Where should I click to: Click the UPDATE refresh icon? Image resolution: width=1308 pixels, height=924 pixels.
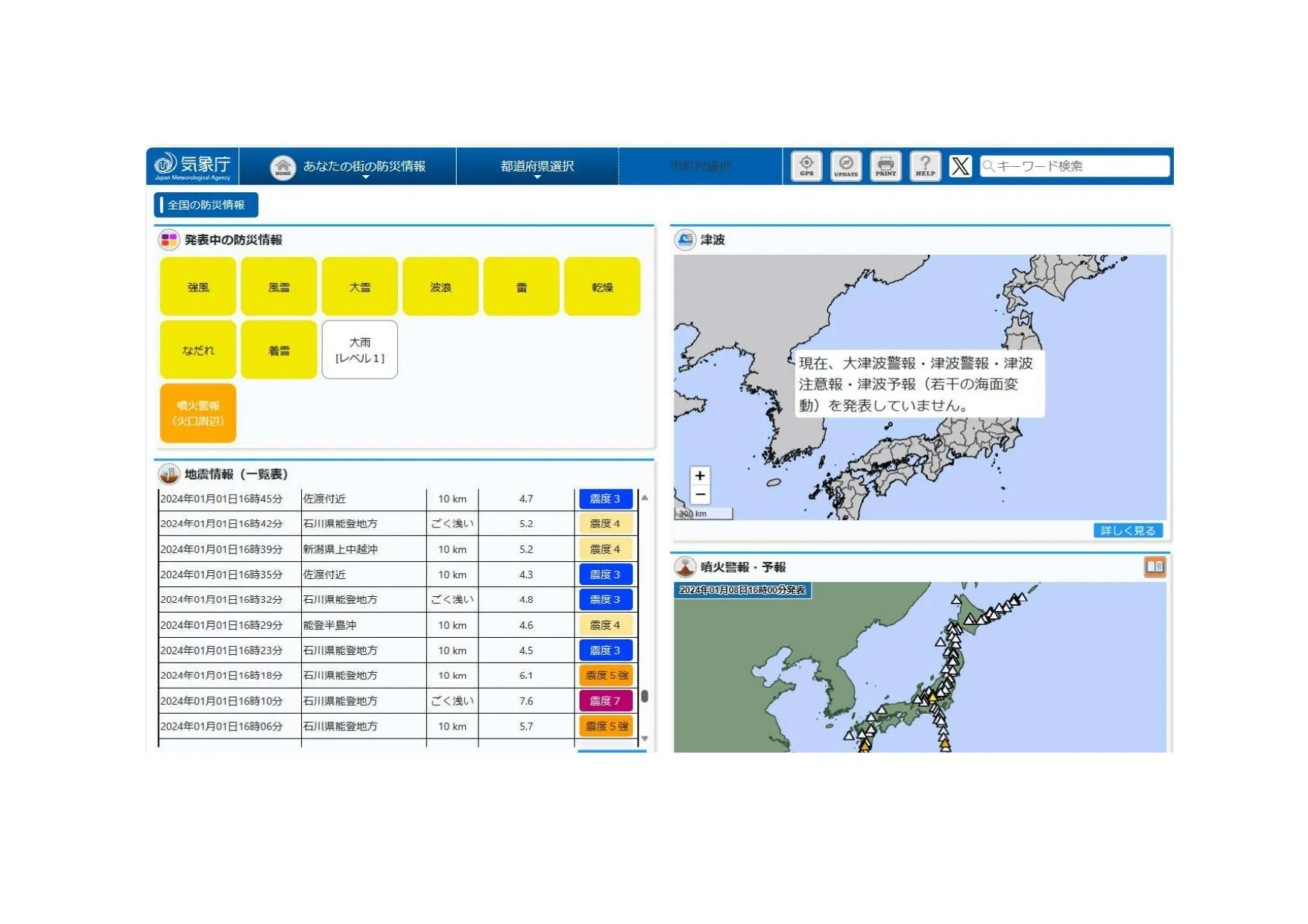(x=845, y=165)
